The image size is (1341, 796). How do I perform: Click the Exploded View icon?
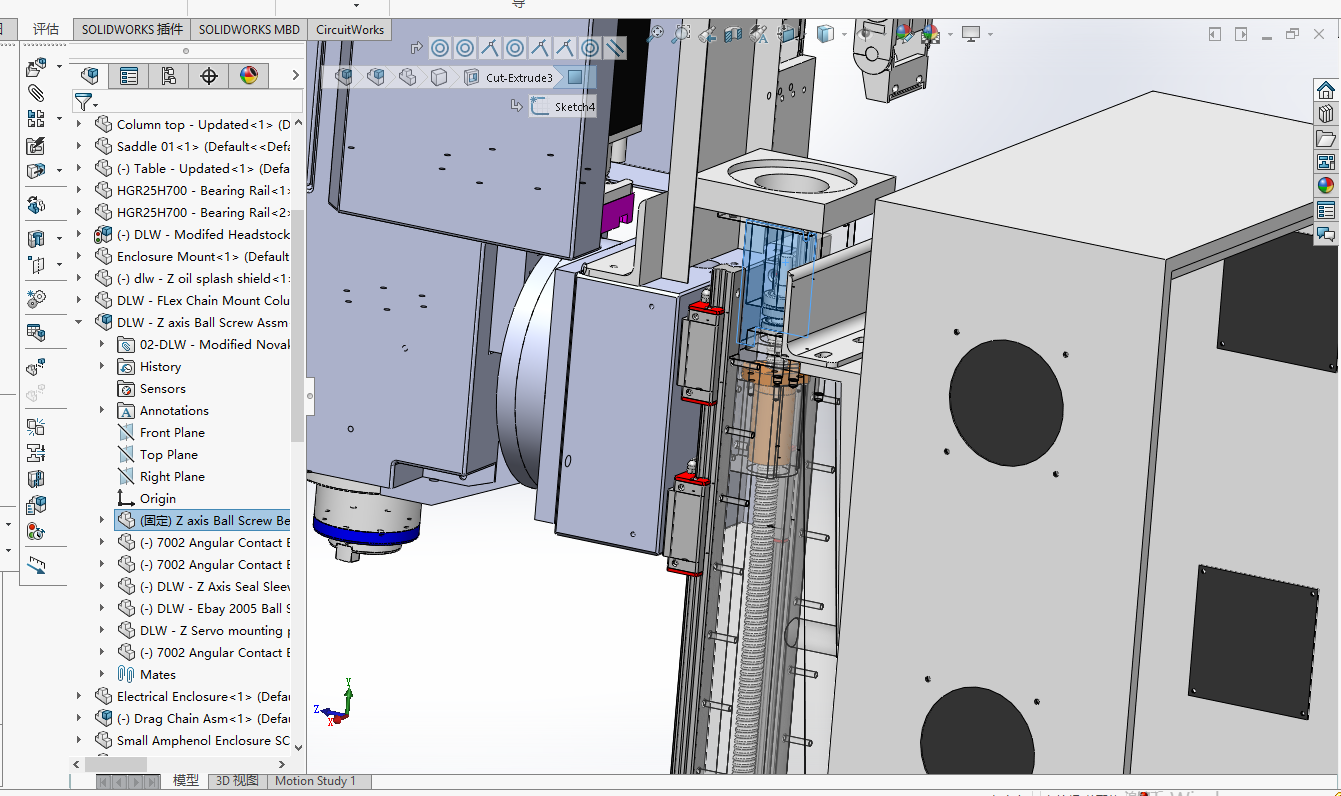click(x=36, y=367)
